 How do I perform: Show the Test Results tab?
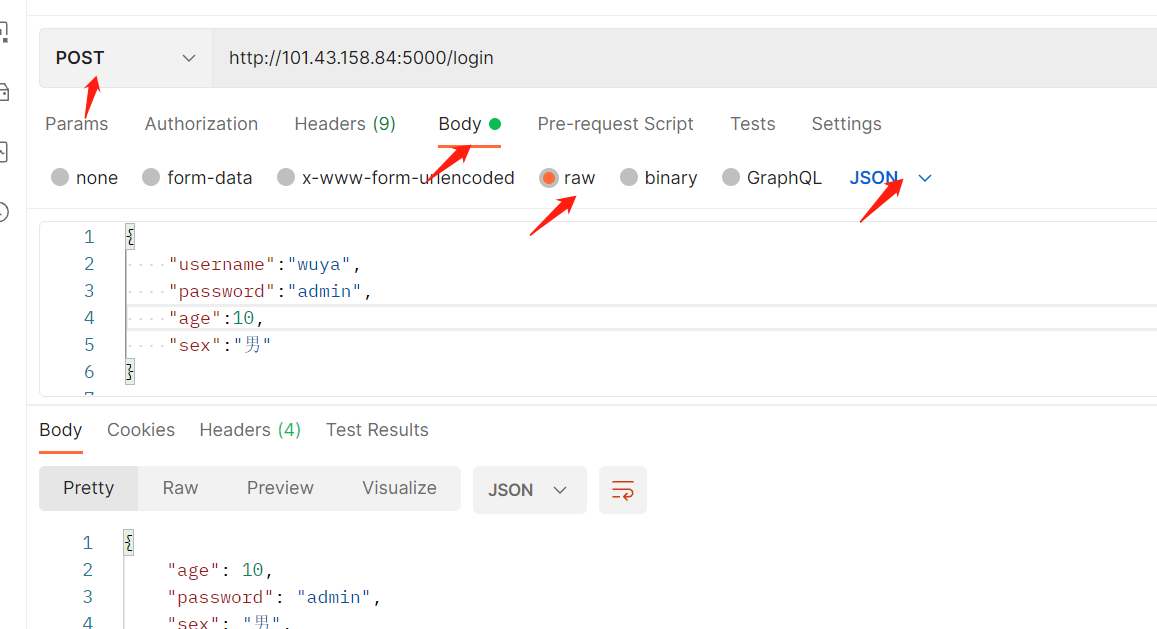point(377,430)
